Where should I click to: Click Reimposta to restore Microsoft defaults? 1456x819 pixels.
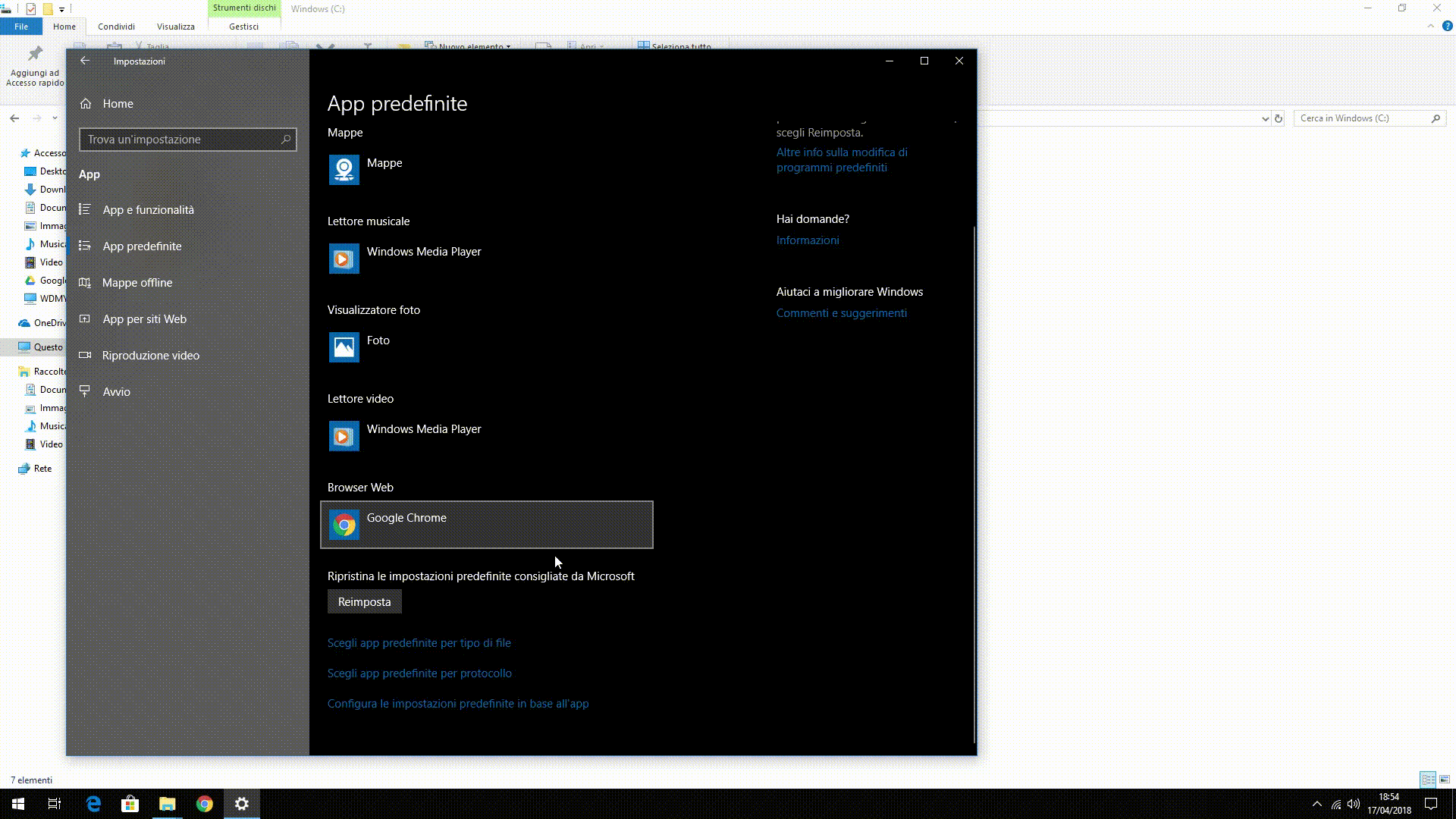click(x=364, y=601)
